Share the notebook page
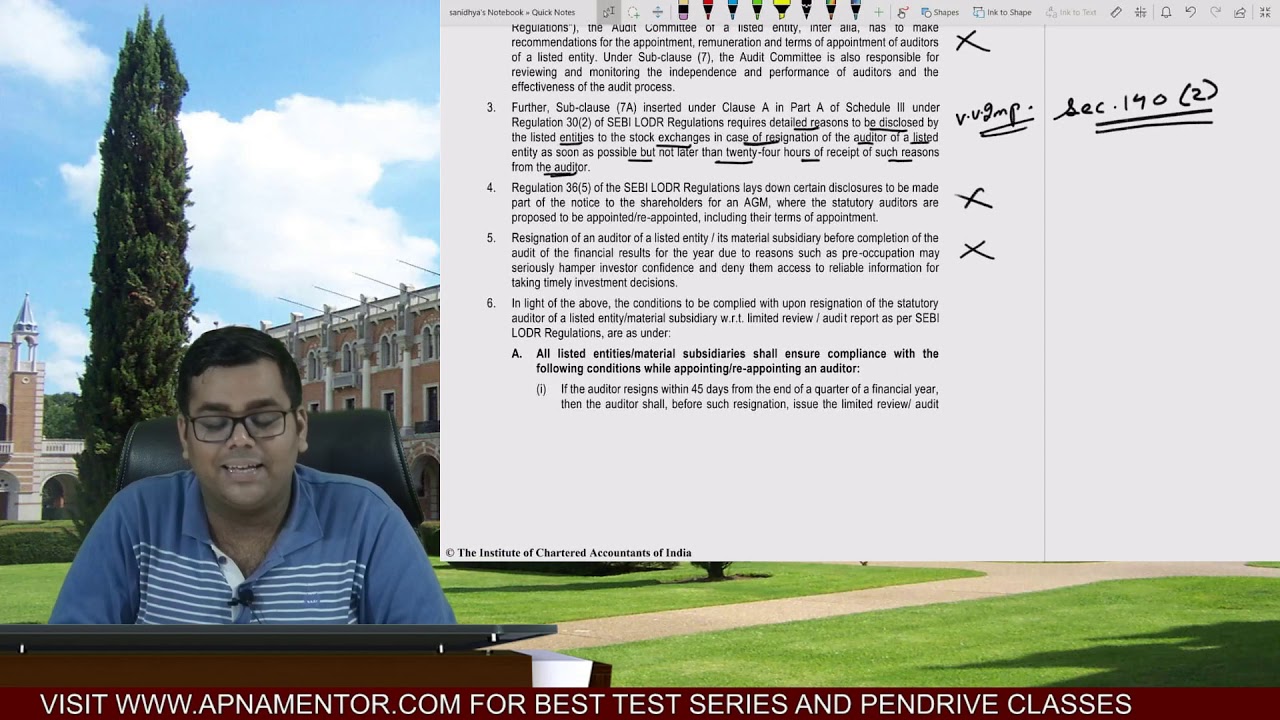 click(1239, 12)
